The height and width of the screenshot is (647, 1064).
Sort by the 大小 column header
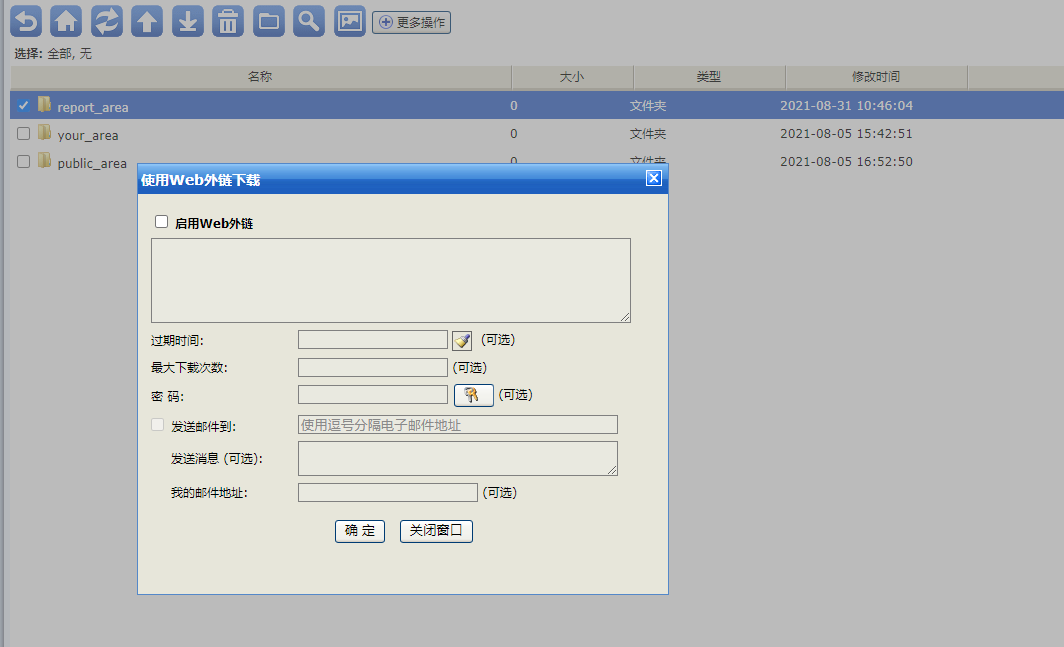[x=572, y=77]
